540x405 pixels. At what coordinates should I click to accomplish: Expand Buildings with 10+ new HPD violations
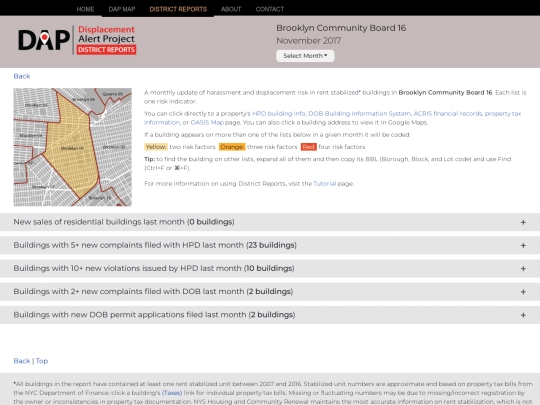tap(270, 268)
